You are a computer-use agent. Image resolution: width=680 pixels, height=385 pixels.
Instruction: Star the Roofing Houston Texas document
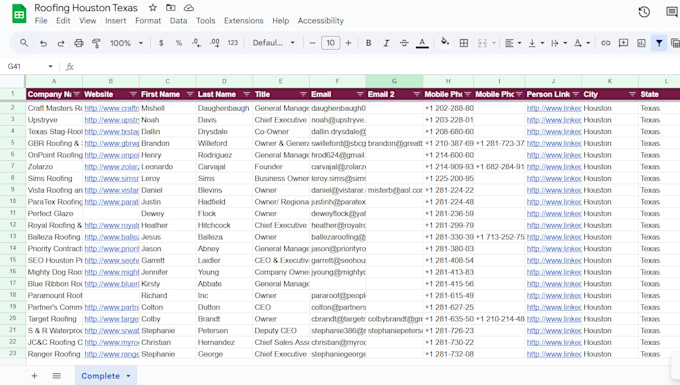coord(153,7)
